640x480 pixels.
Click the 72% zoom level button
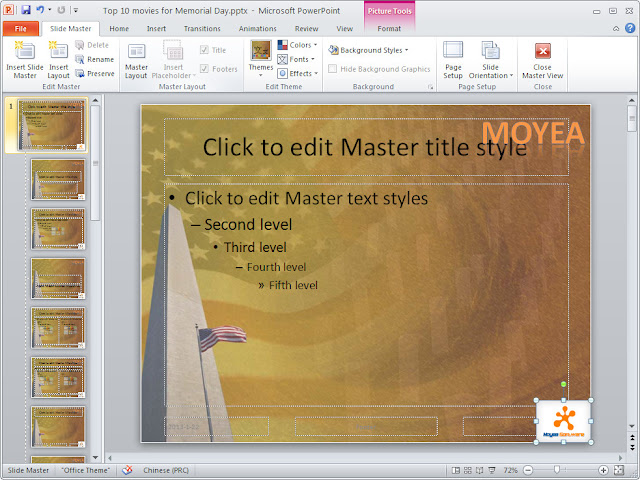pos(511,470)
